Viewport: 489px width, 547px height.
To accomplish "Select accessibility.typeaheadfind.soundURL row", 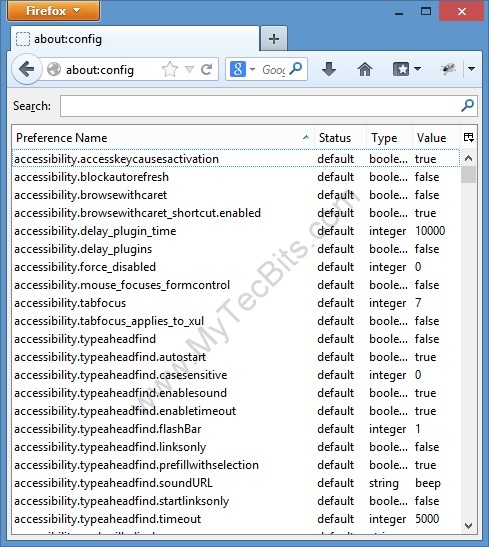I will point(236,483).
